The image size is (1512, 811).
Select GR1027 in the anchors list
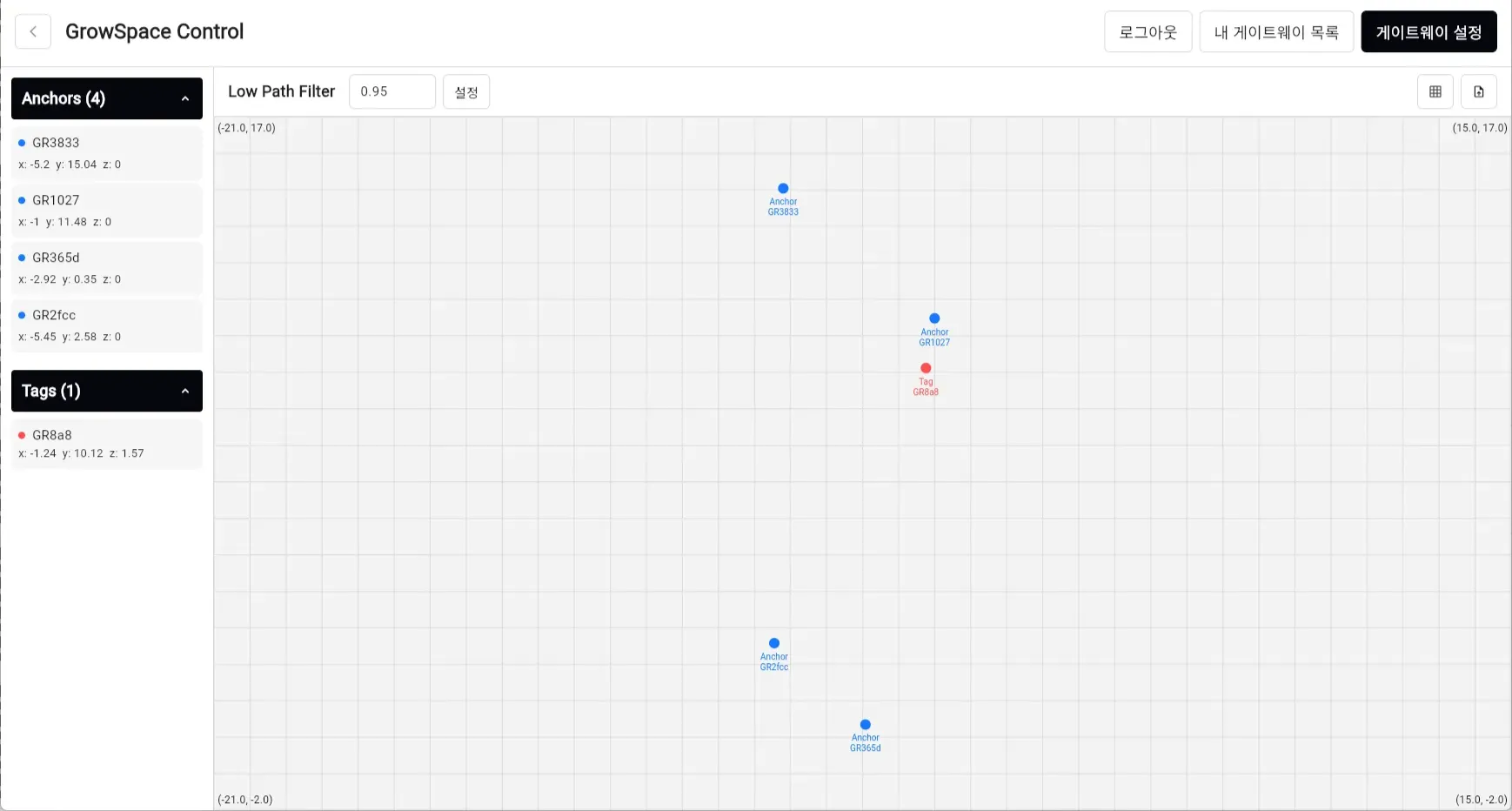coord(106,211)
